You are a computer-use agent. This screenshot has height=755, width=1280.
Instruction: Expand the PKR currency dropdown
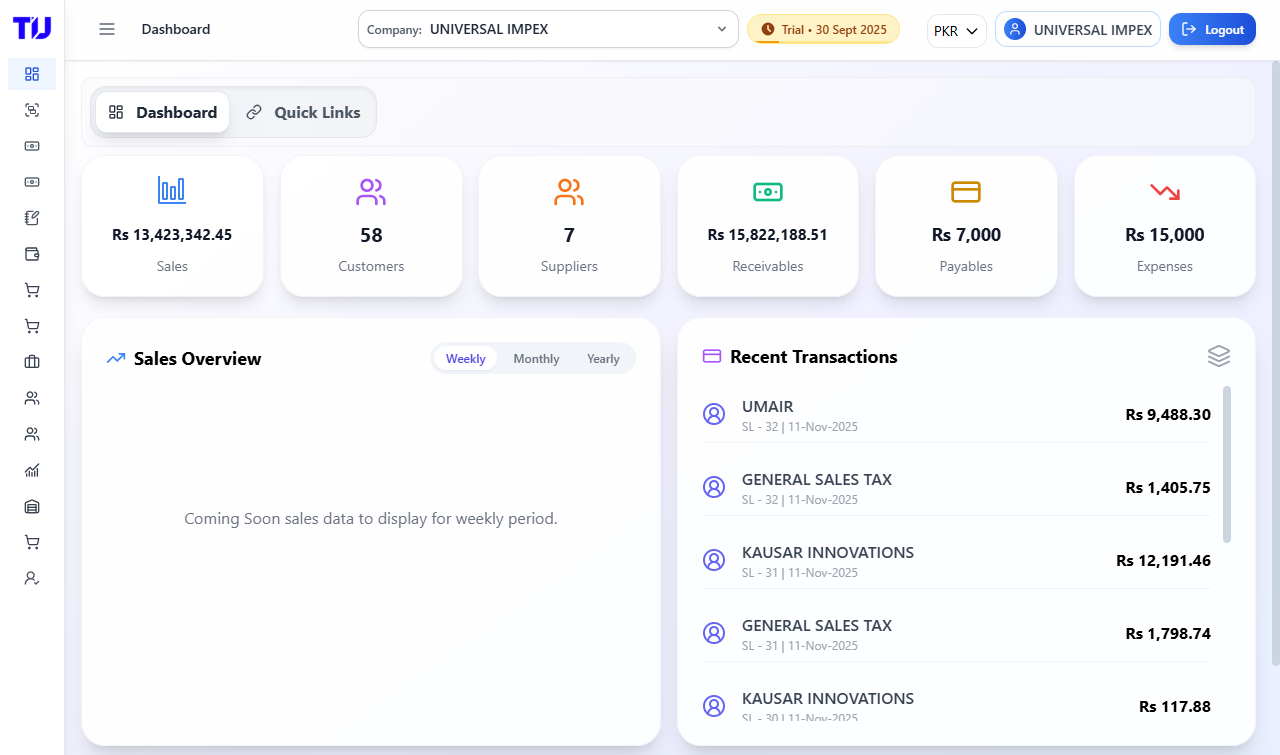click(x=956, y=31)
